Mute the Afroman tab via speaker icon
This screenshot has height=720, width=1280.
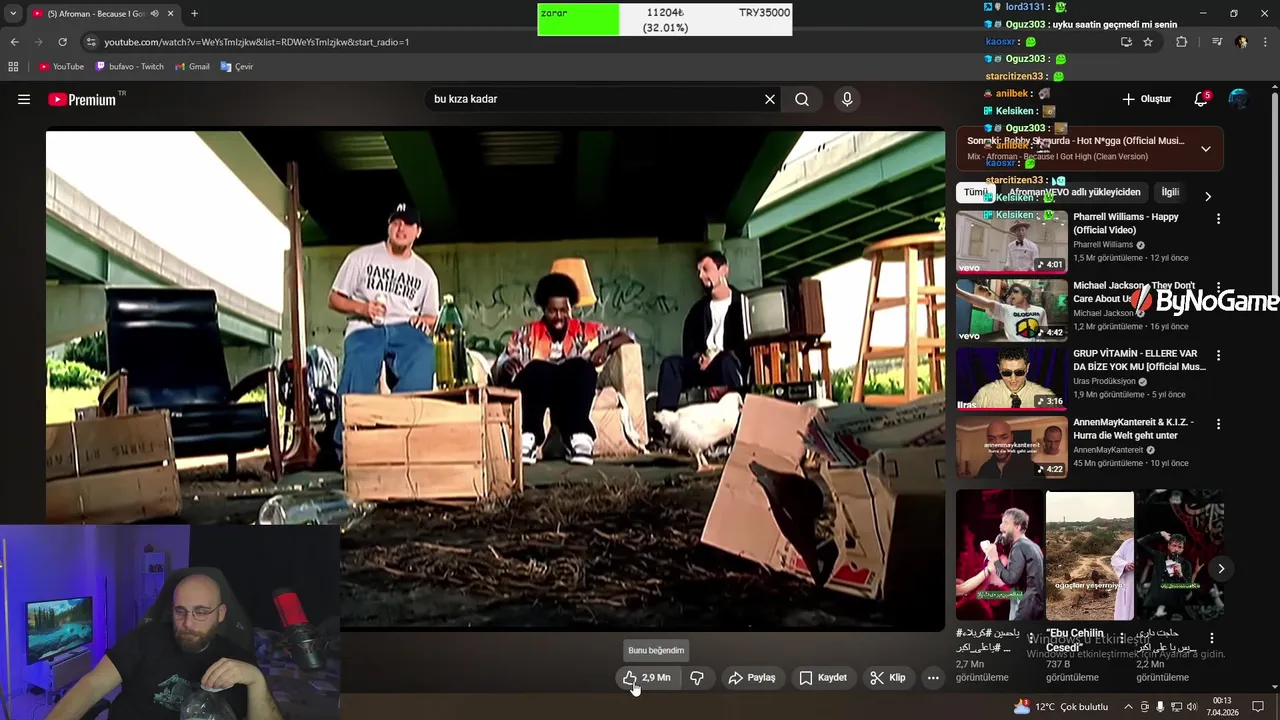154,14
